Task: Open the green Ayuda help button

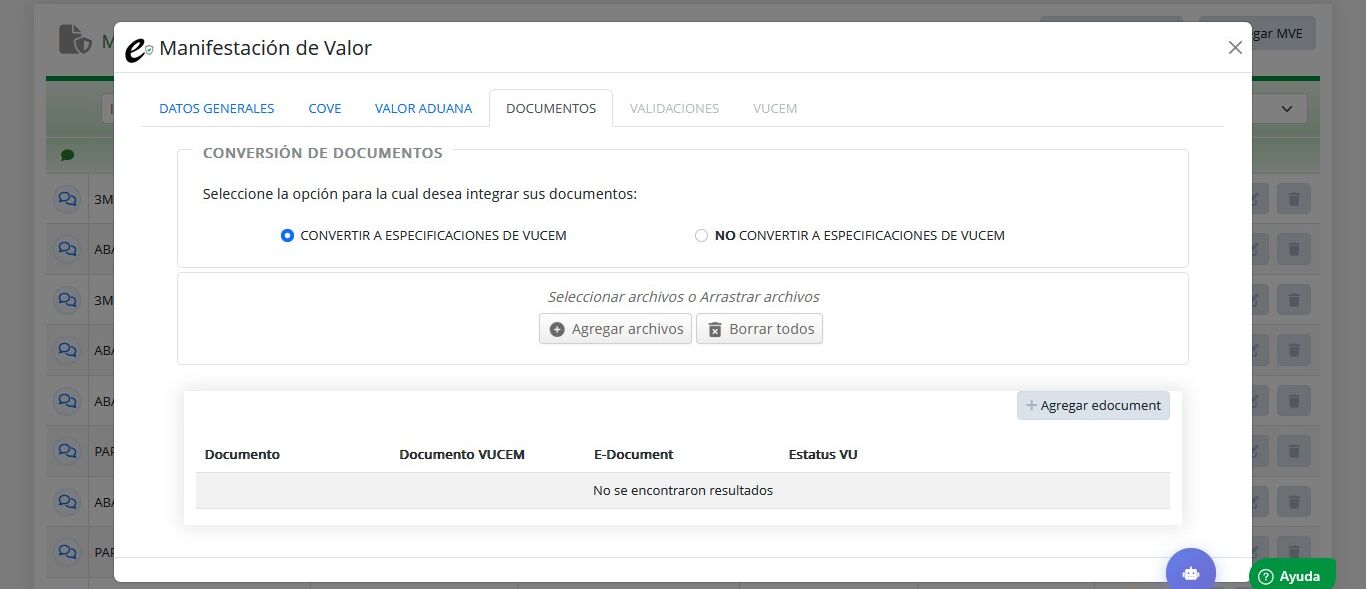Action: click(1292, 575)
